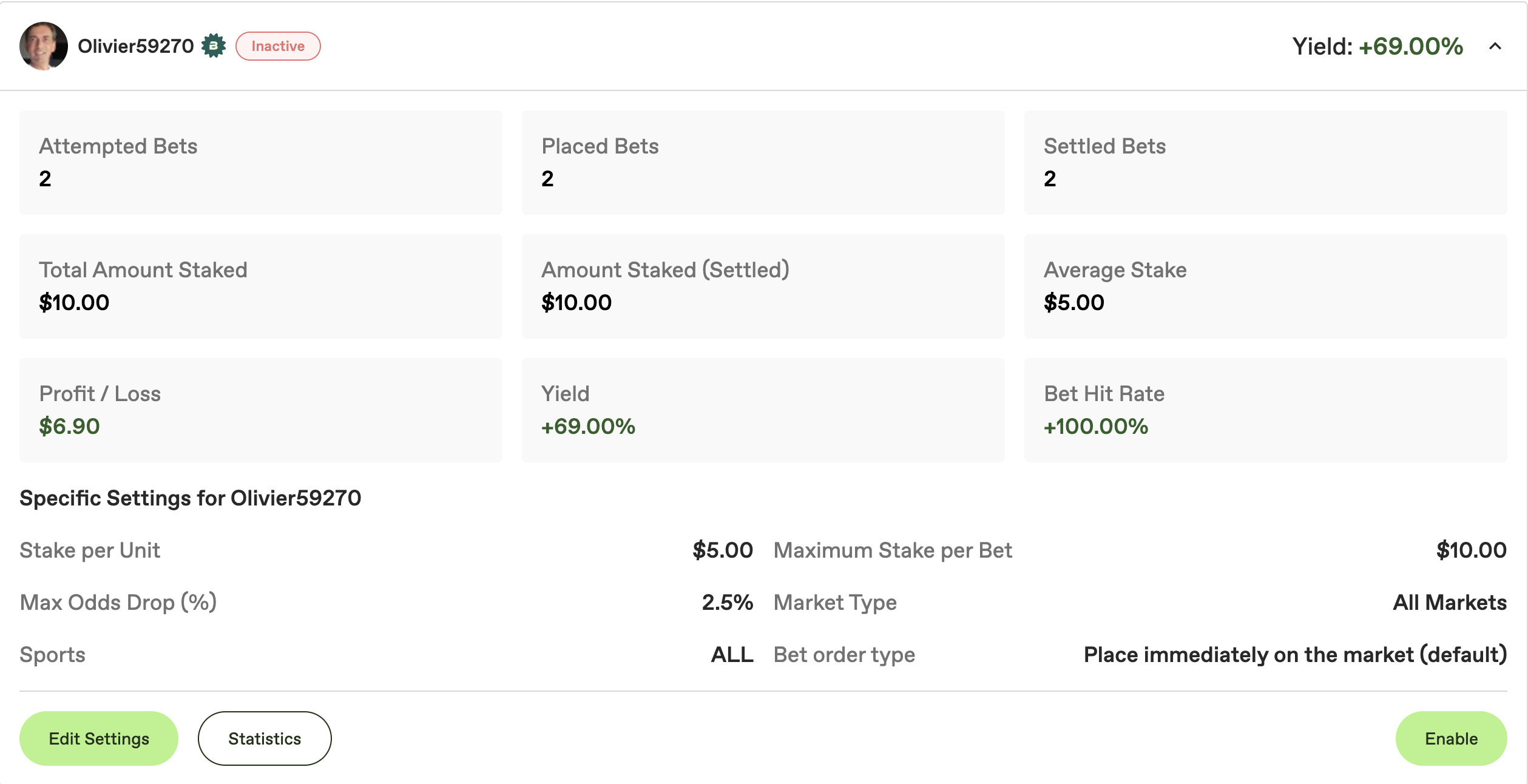1528x784 pixels.
Task: Select the Settled Bets card
Action: (1265, 163)
